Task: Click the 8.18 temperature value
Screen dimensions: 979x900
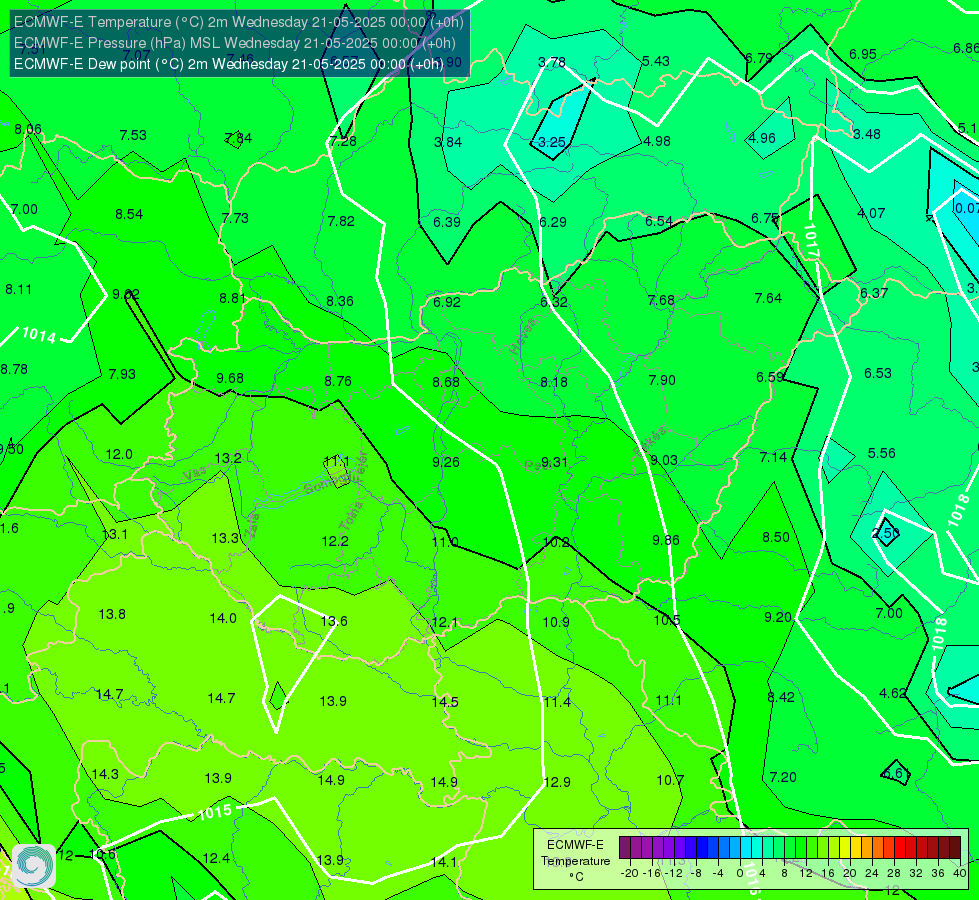Action: (x=554, y=382)
